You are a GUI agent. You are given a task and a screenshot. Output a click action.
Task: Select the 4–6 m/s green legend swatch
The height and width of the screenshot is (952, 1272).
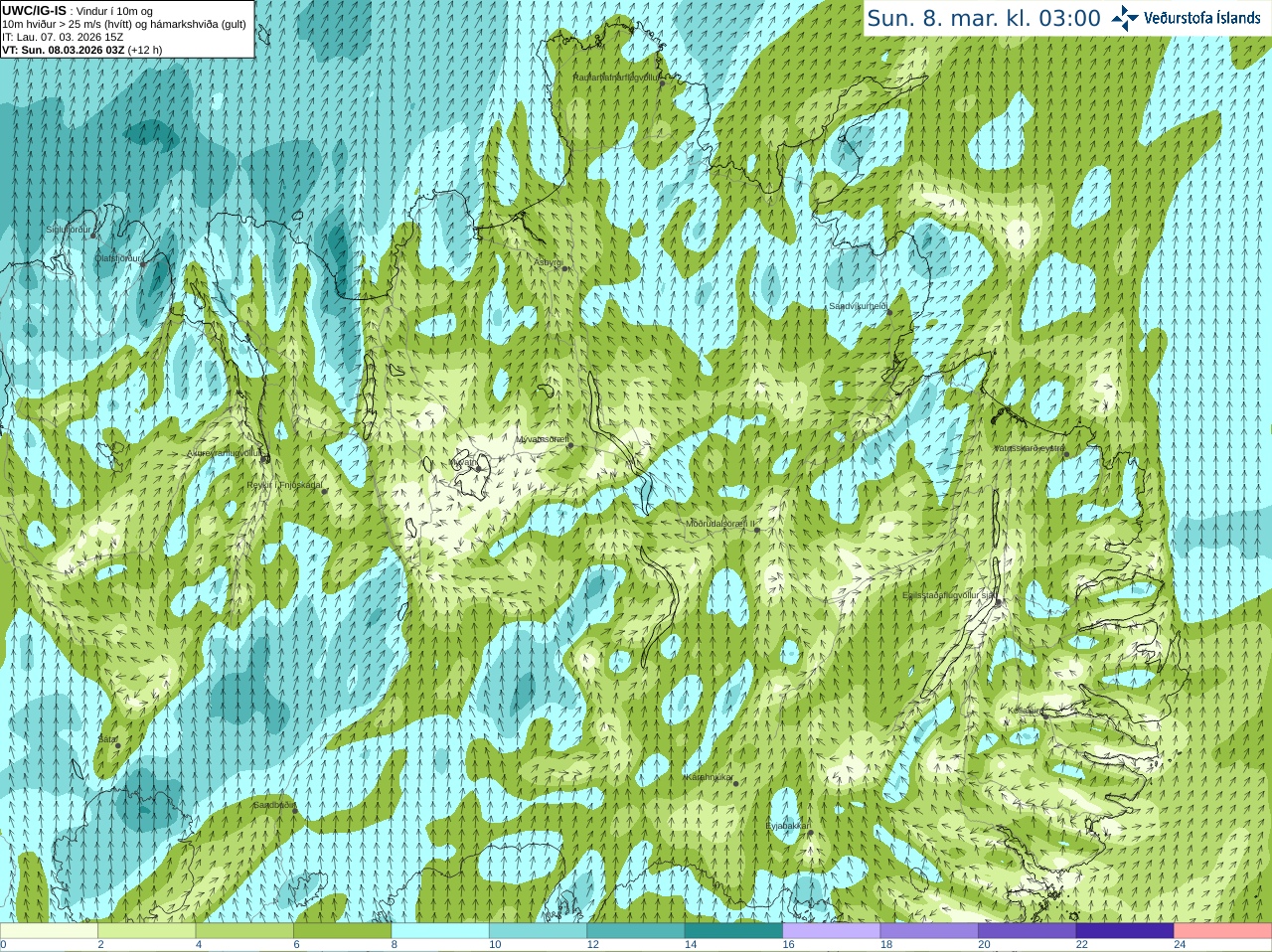244,931
